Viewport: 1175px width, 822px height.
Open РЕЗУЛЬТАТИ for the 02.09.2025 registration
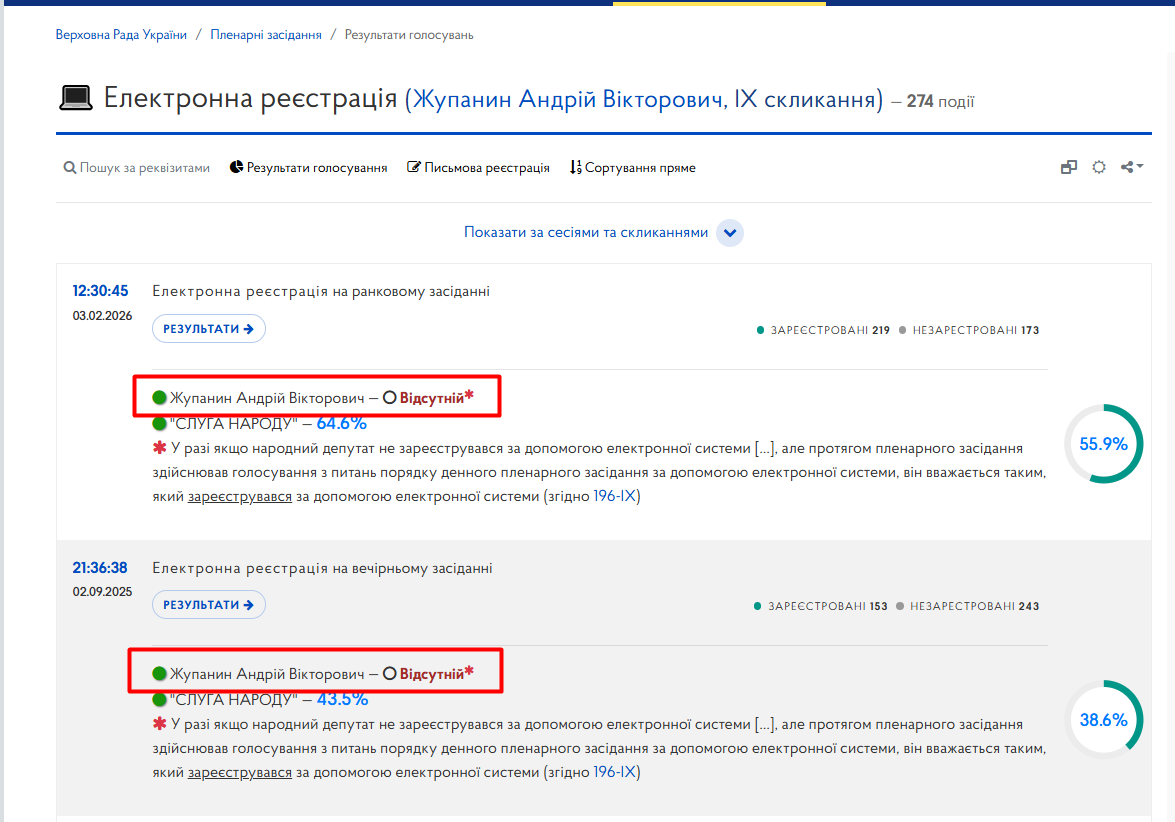click(x=208, y=605)
